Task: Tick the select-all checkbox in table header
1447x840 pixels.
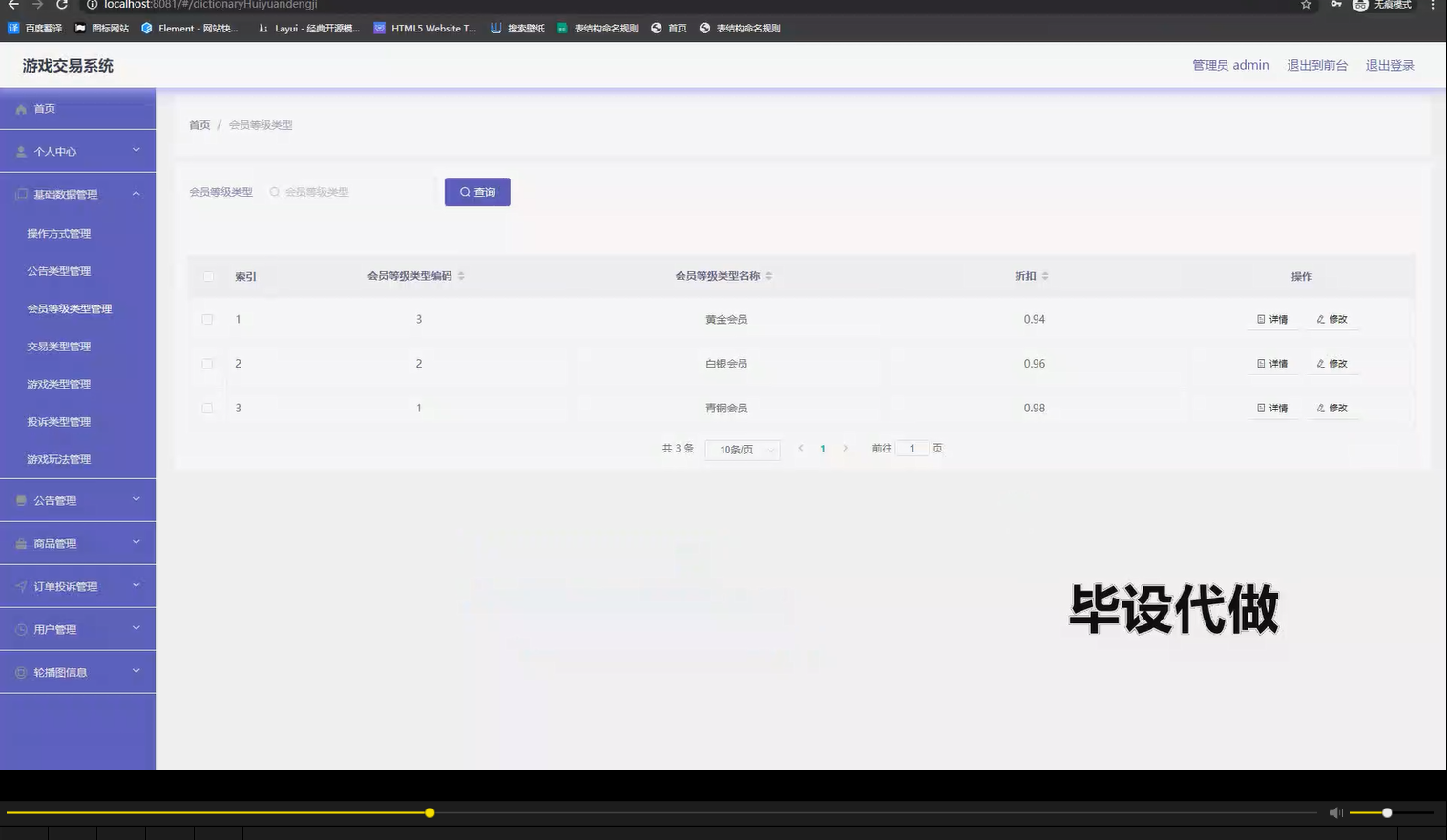Action: click(x=208, y=277)
